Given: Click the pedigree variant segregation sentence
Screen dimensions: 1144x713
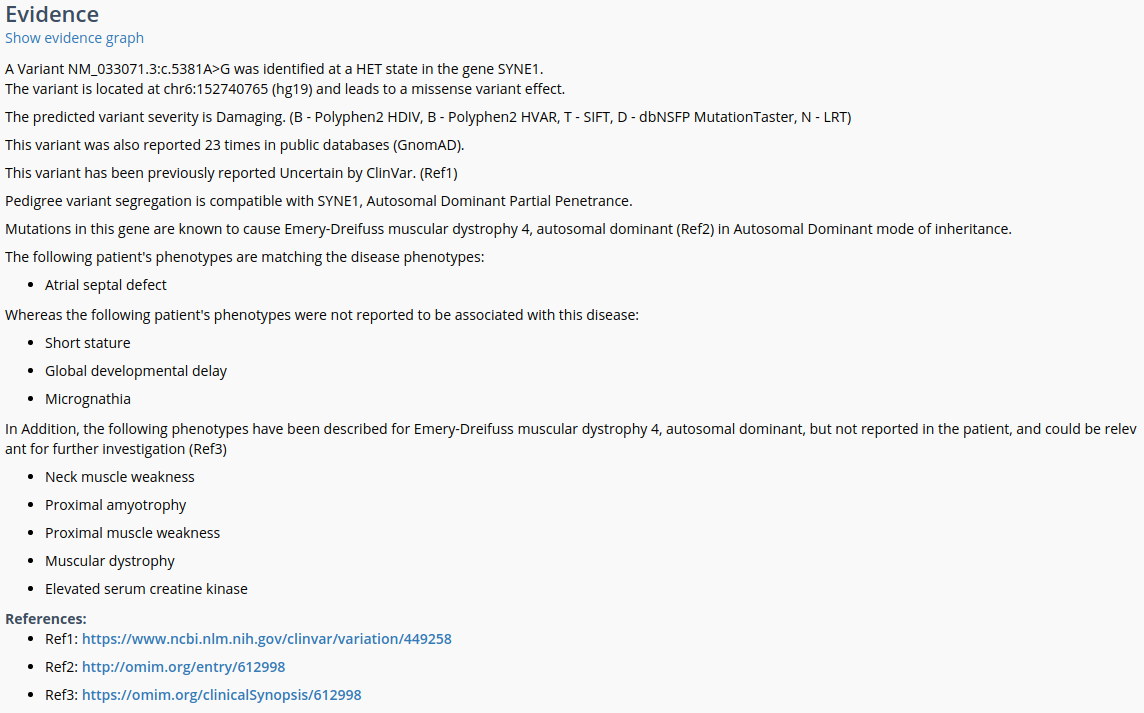Looking at the screenshot, I should click(x=318, y=201).
